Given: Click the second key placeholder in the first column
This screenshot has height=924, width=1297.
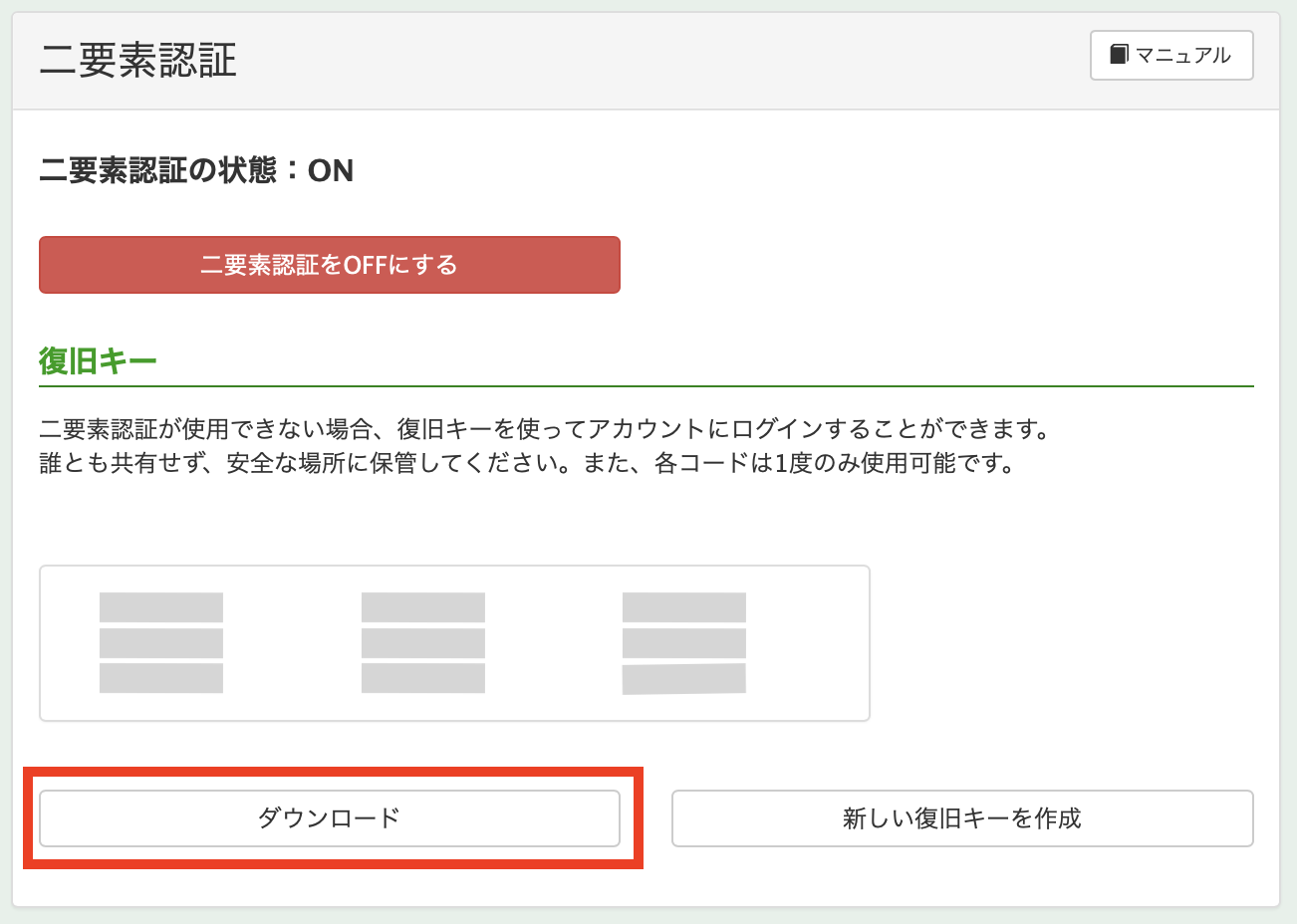Looking at the screenshot, I should coord(160,642).
